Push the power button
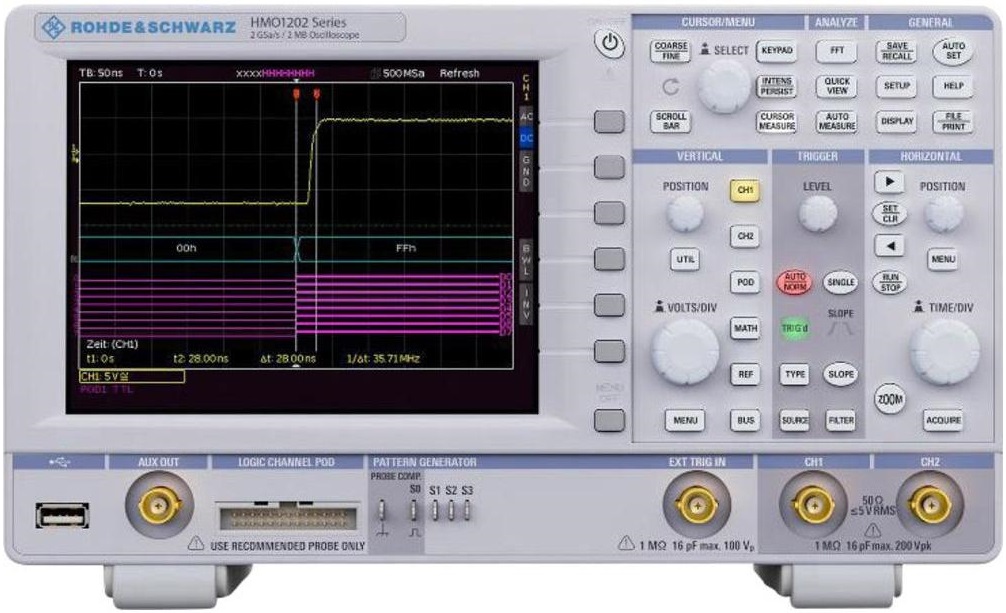Viewport: 1006px width, 613px height. point(610,44)
